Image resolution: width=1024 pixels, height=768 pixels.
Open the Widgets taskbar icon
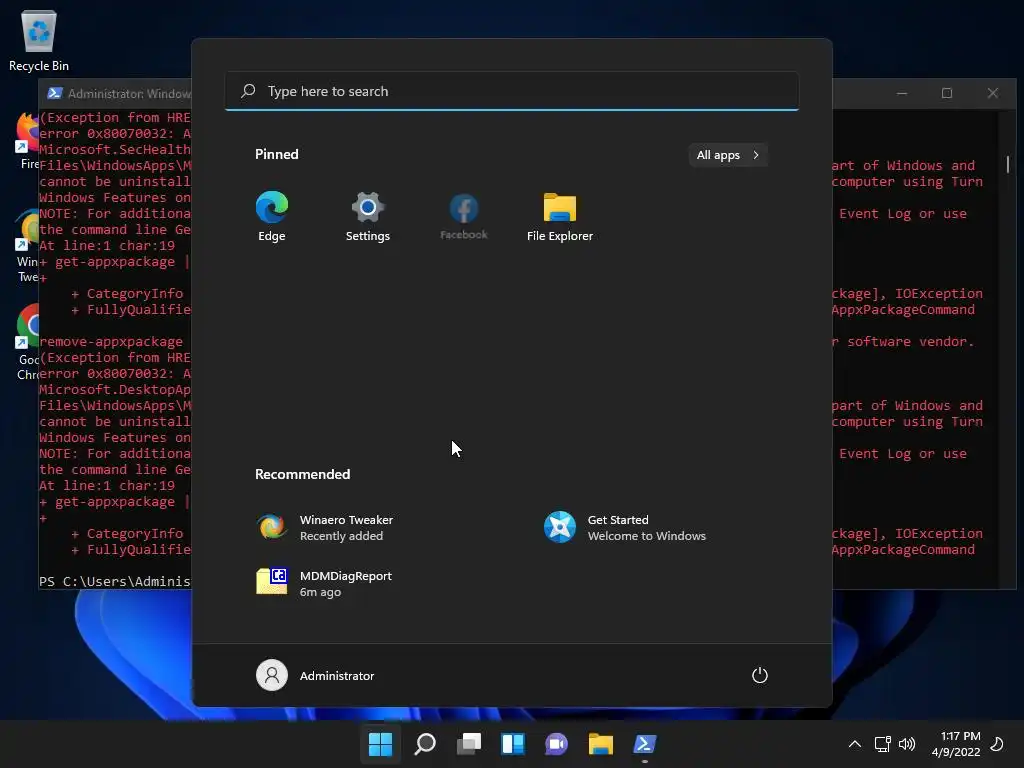coord(513,744)
